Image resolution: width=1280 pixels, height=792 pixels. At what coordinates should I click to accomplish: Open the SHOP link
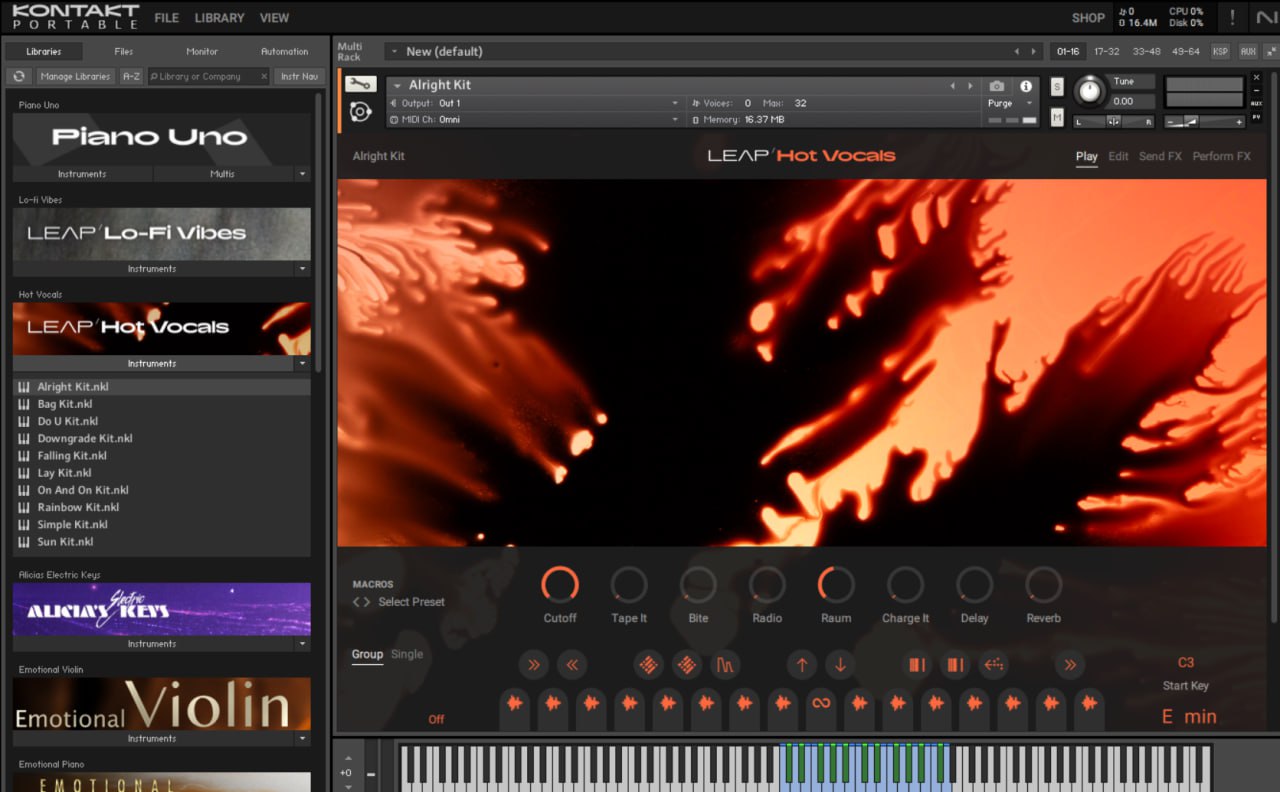coord(1088,18)
